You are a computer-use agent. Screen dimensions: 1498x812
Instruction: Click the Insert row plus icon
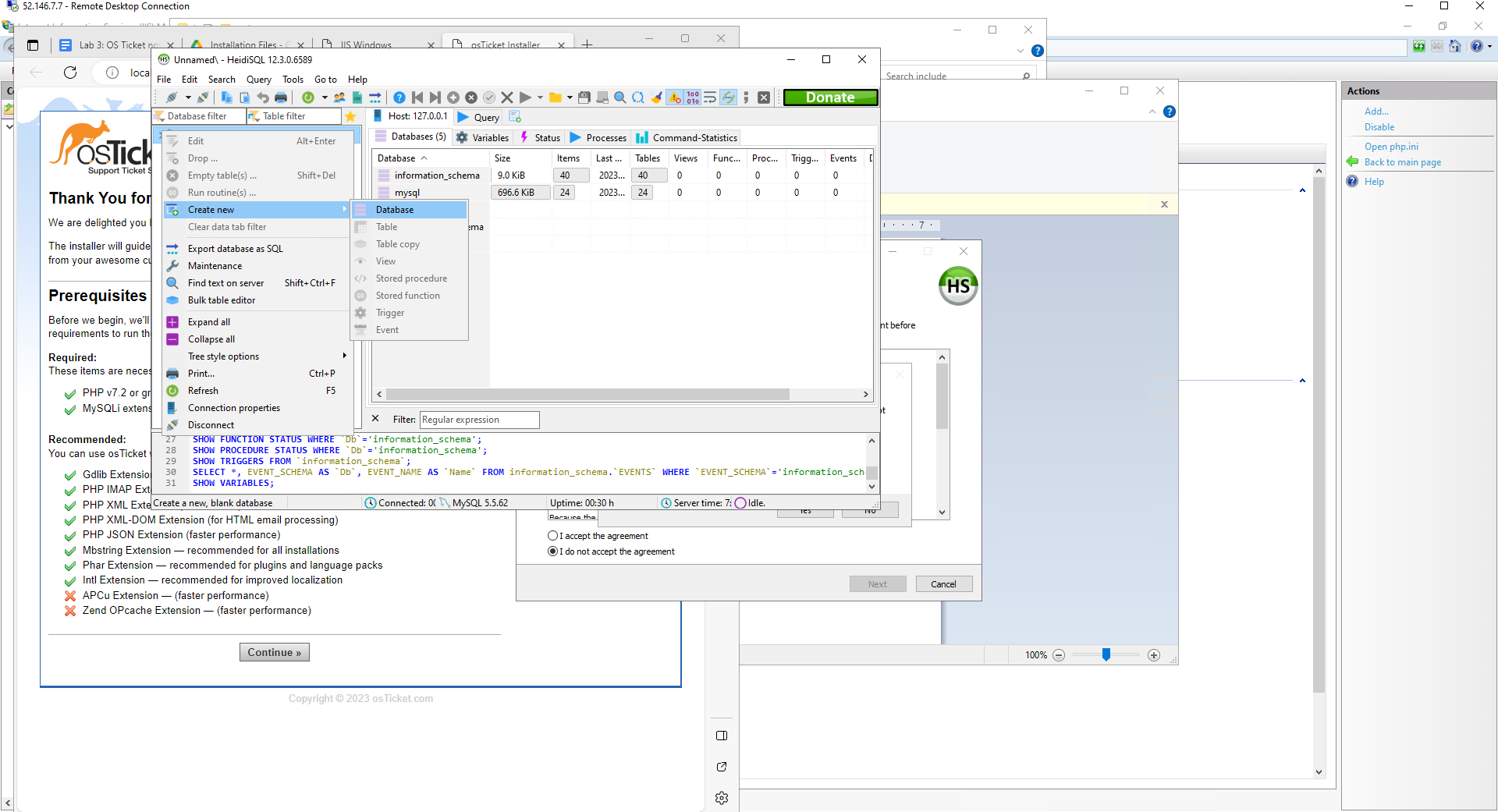[x=453, y=98]
